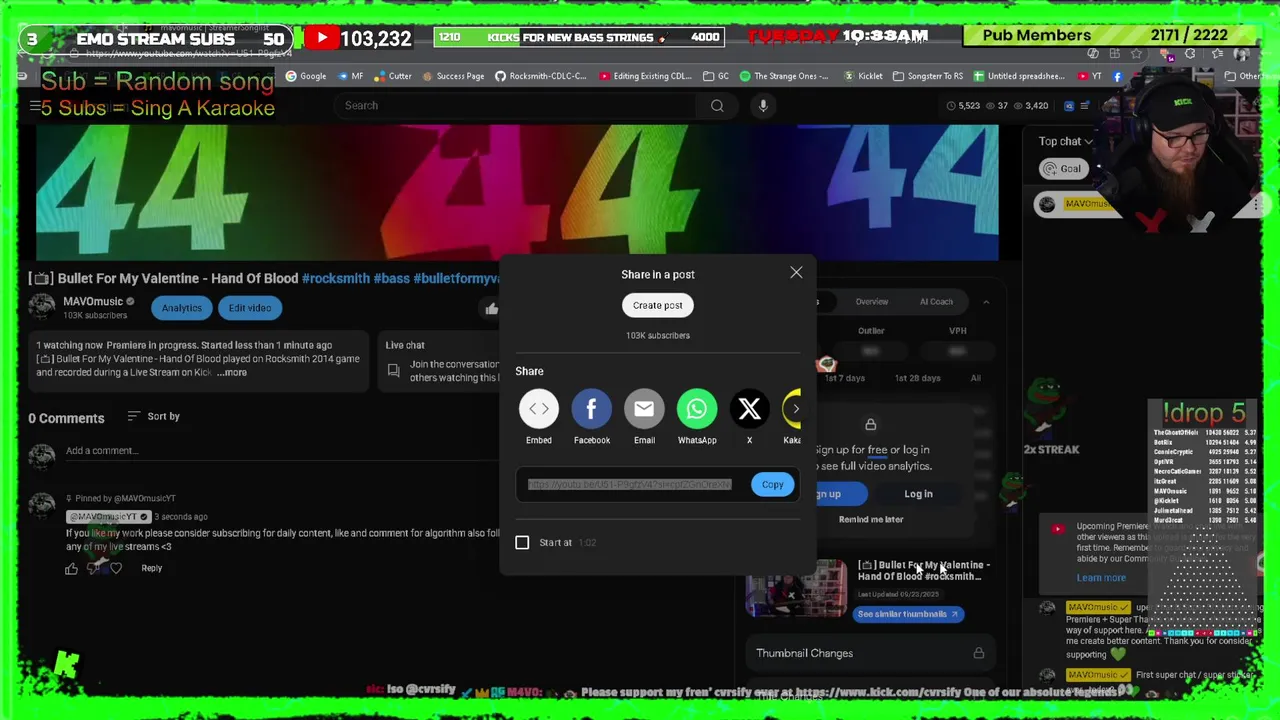The image size is (1280, 720).
Task: Open the YouTube hamburger menu
Action: click(34, 105)
